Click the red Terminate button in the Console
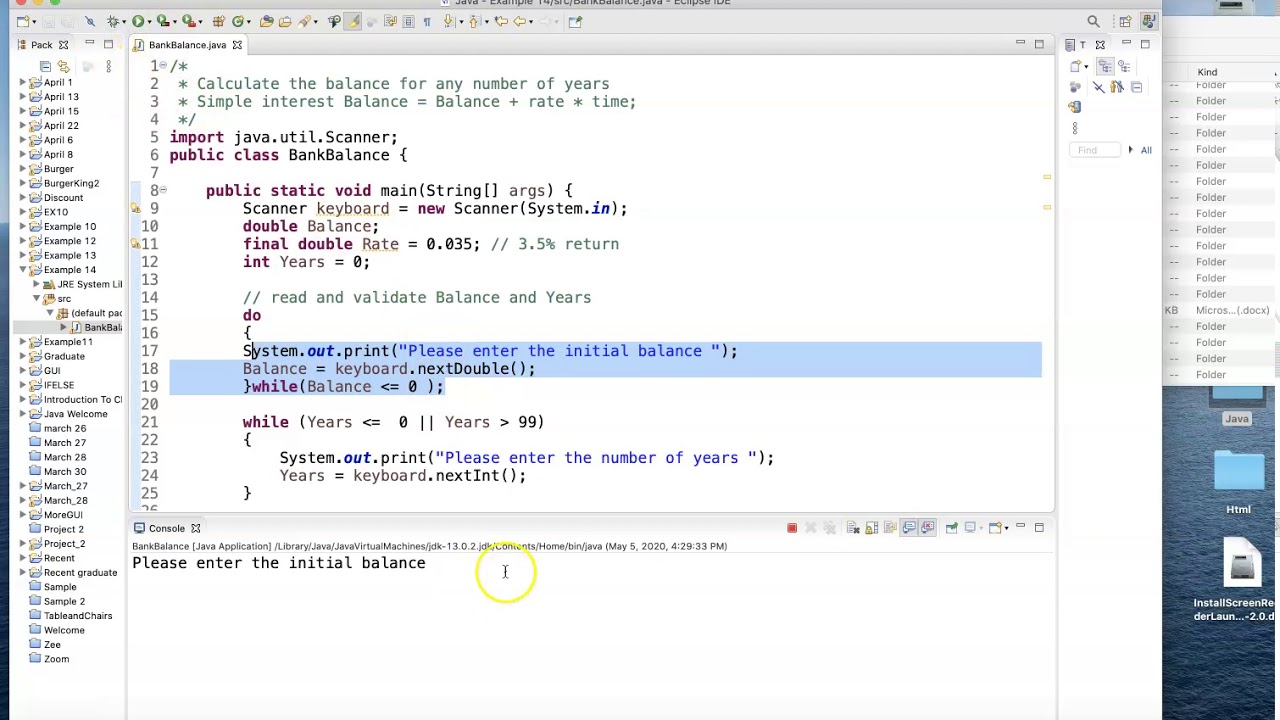This screenshot has width=1280, height=720. (792, 528)
